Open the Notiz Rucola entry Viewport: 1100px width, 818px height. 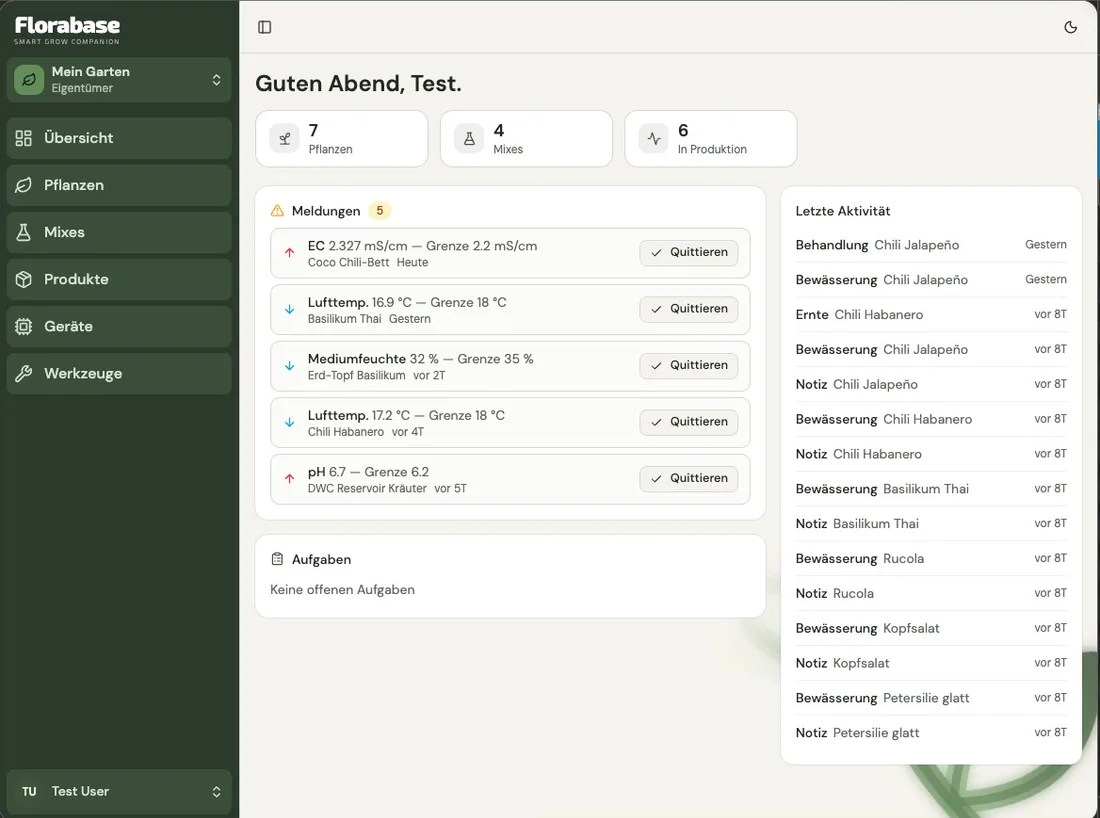(x=931, y=594)
